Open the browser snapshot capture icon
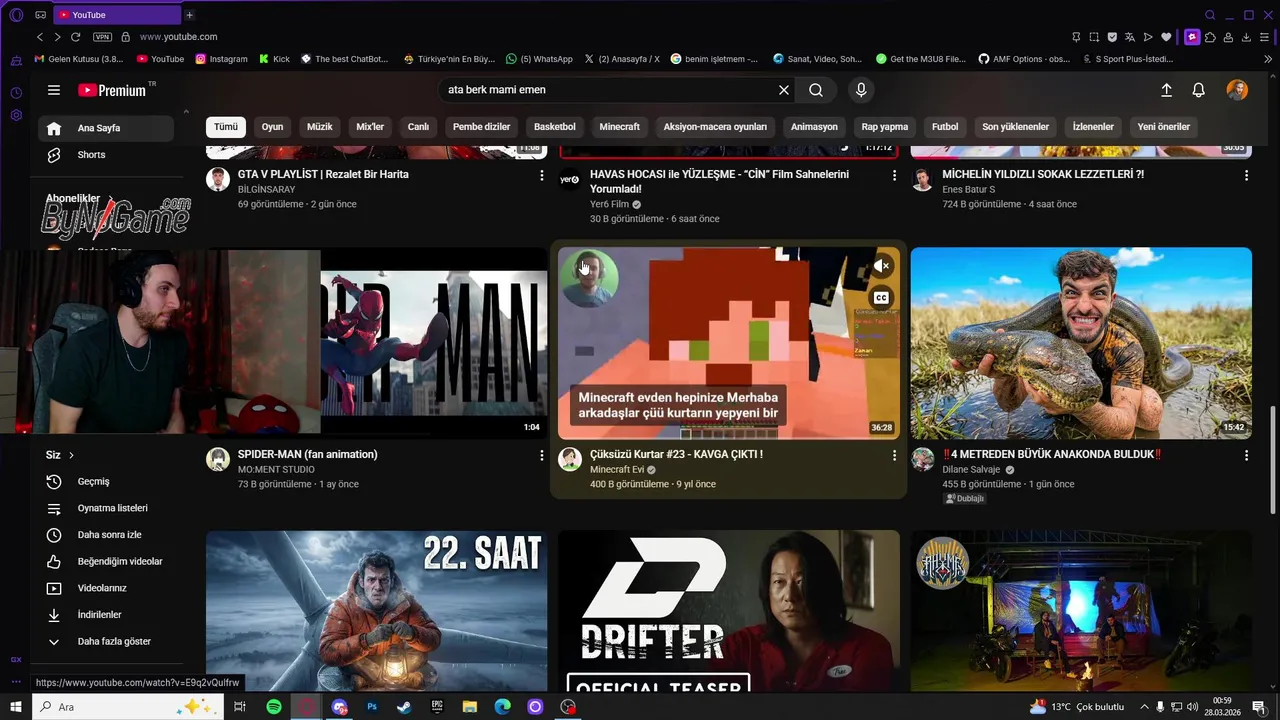The height and width of the screenshot is (720, 1280). click(1094, 37)
